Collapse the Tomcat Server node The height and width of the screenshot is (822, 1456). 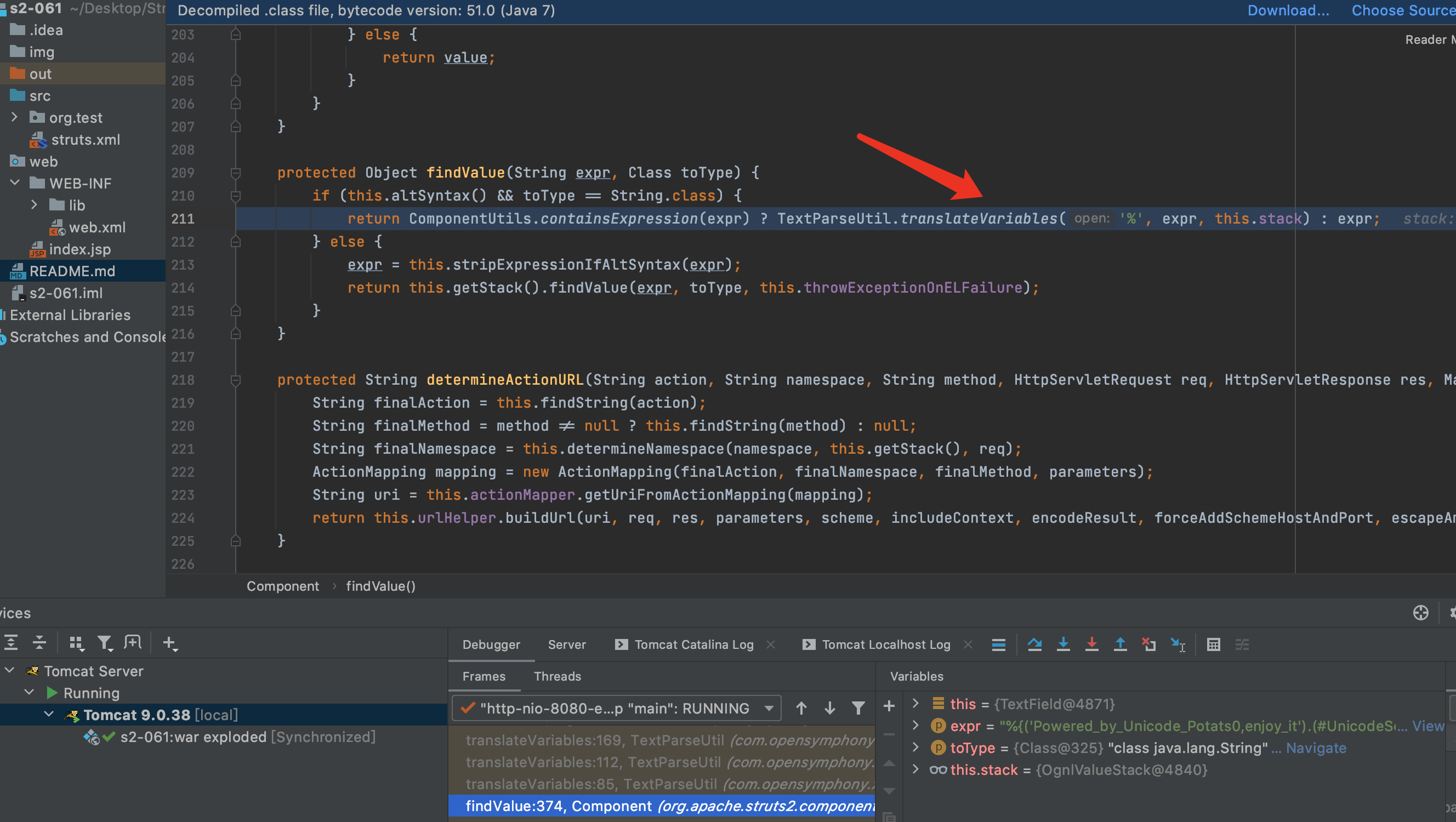10,670
